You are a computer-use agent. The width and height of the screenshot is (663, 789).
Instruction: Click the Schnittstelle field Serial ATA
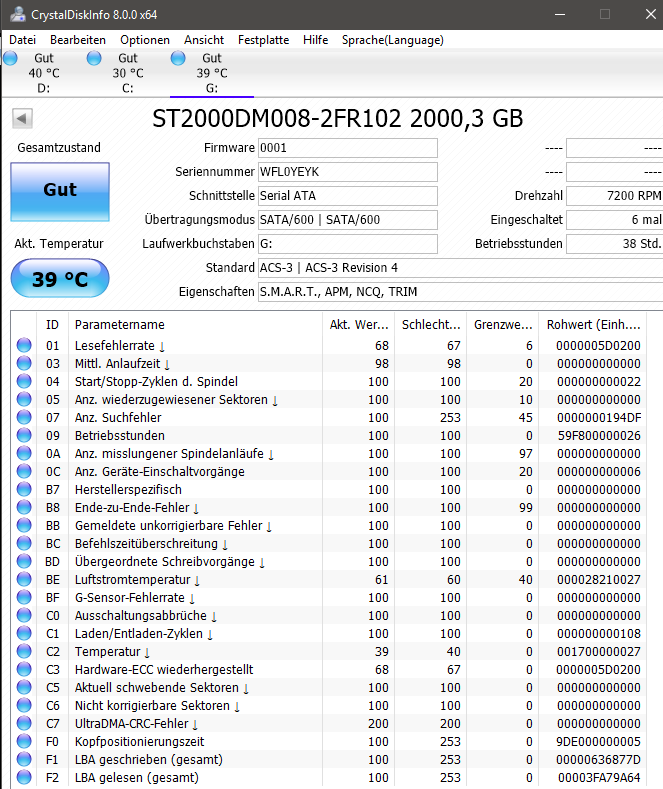coord(348,196)
